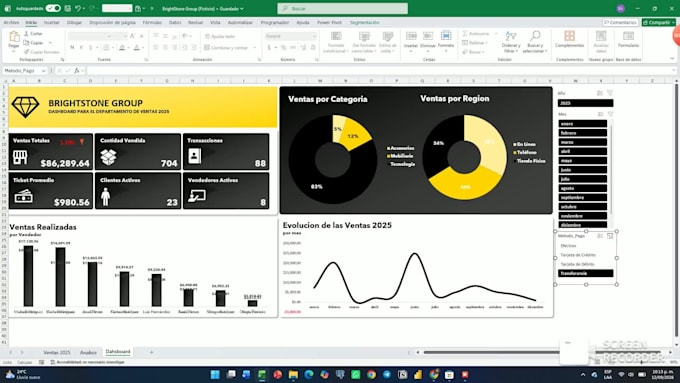Click the Ajustar texto wrap button
The width and height of the screenshot is (680, 383).
220,36
